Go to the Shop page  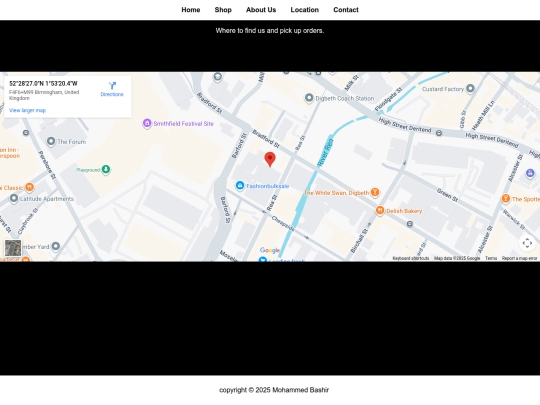(223, 10)
